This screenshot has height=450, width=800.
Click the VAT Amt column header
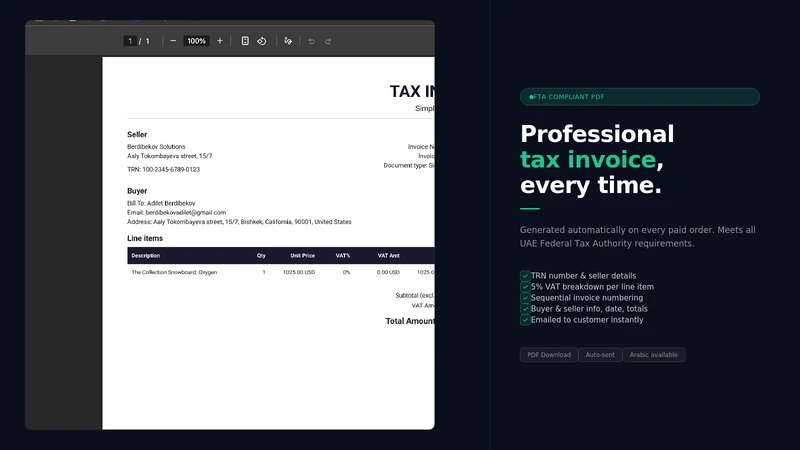click(389, 256)
